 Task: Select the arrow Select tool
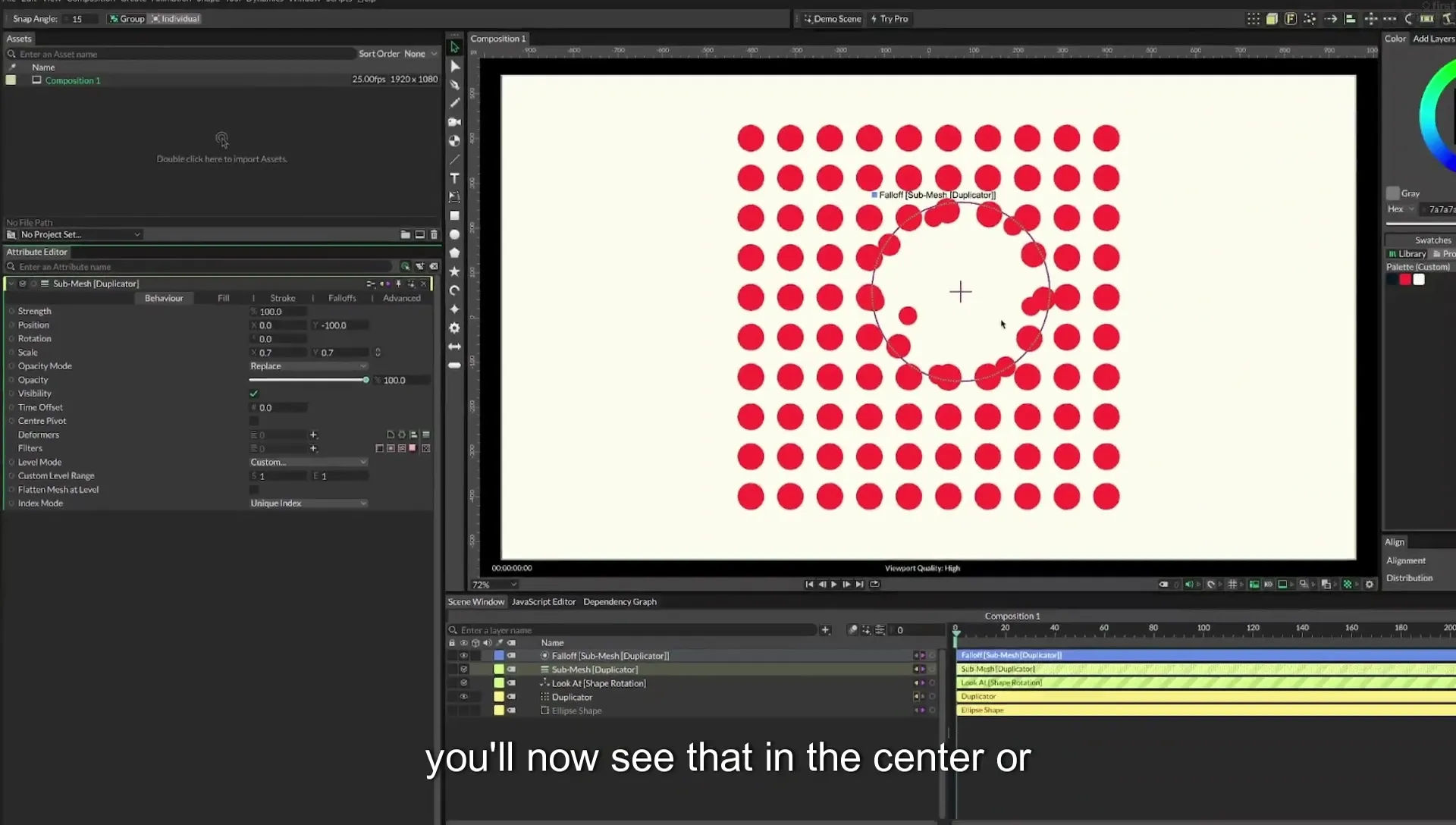point(455,47)
